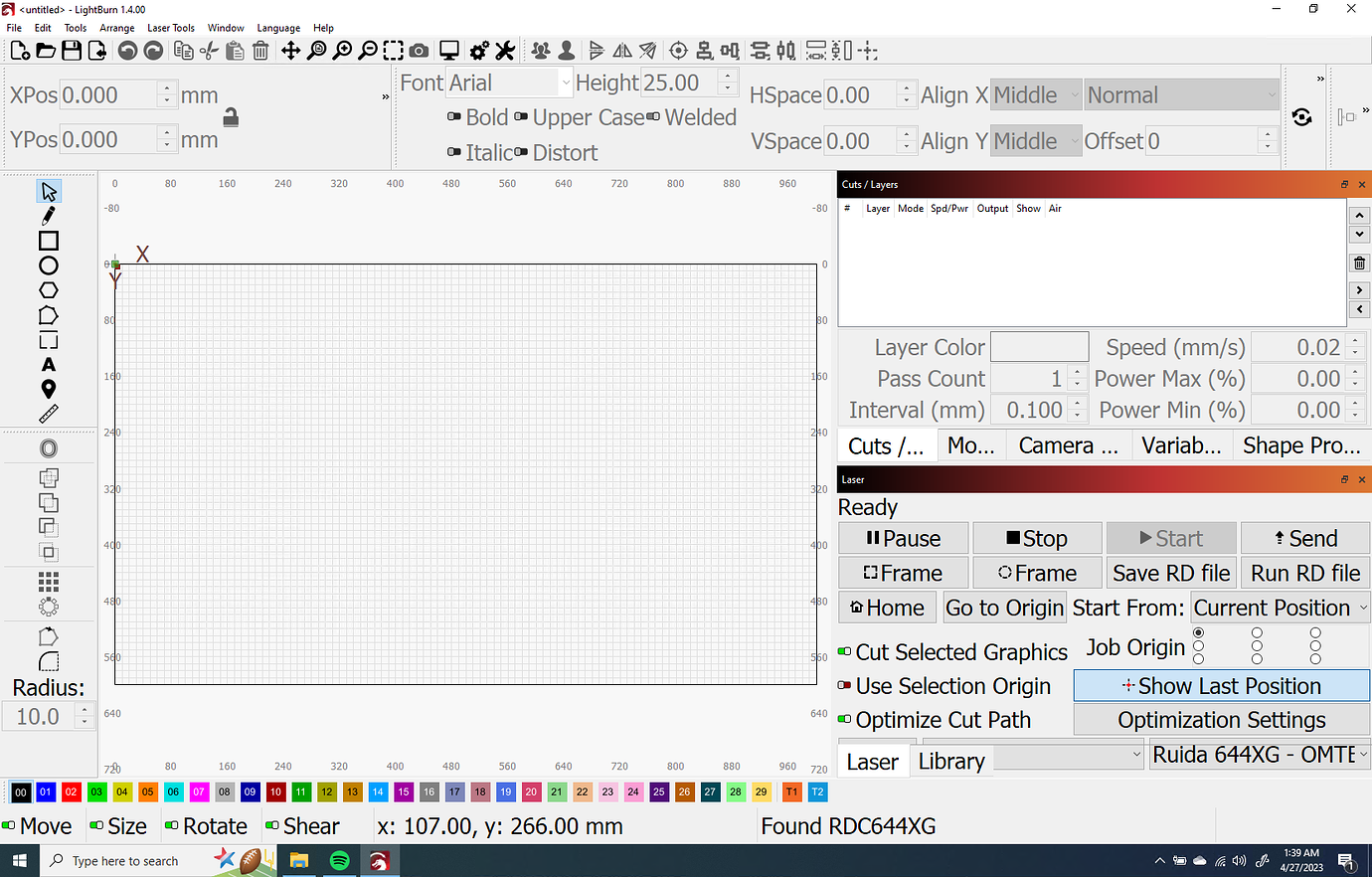Select the center Job Origin radio button

tap(1257, 646)
